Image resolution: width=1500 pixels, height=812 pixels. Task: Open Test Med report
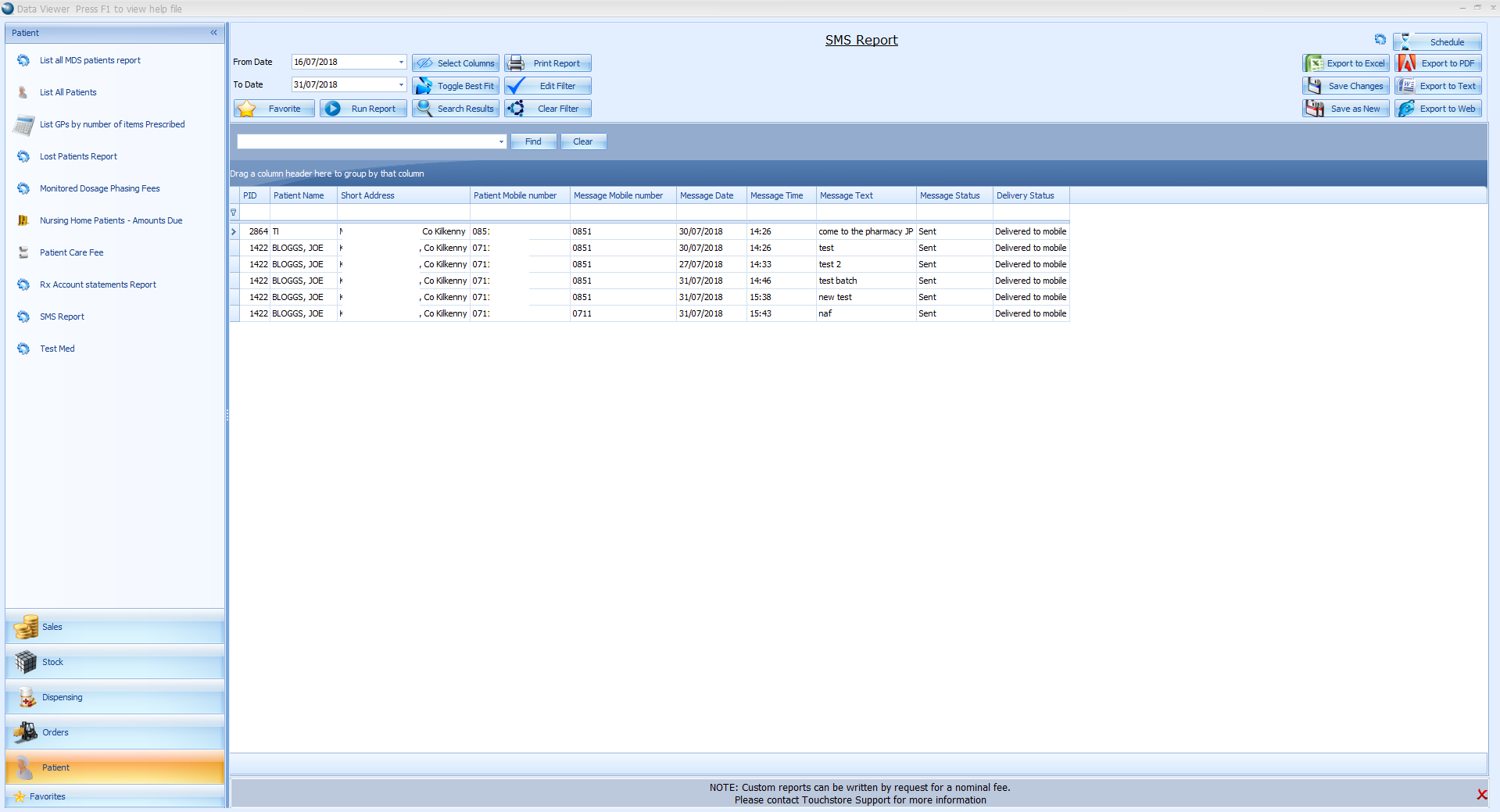coord(57,349)
